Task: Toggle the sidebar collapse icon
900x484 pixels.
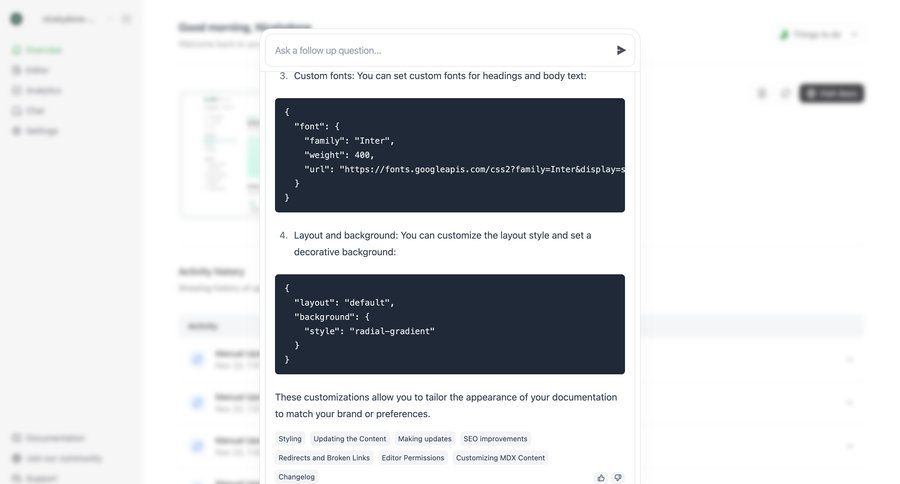Action: point(126,19)
